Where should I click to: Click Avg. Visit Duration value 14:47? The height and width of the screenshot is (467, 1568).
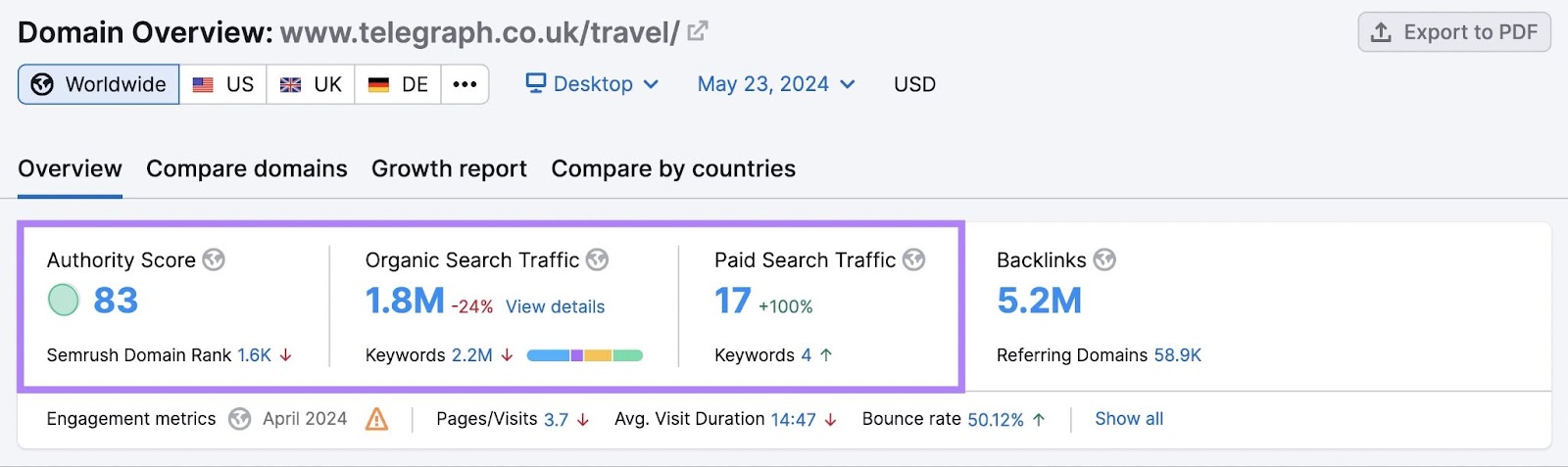pyautogui.click(x=793, y=419)
